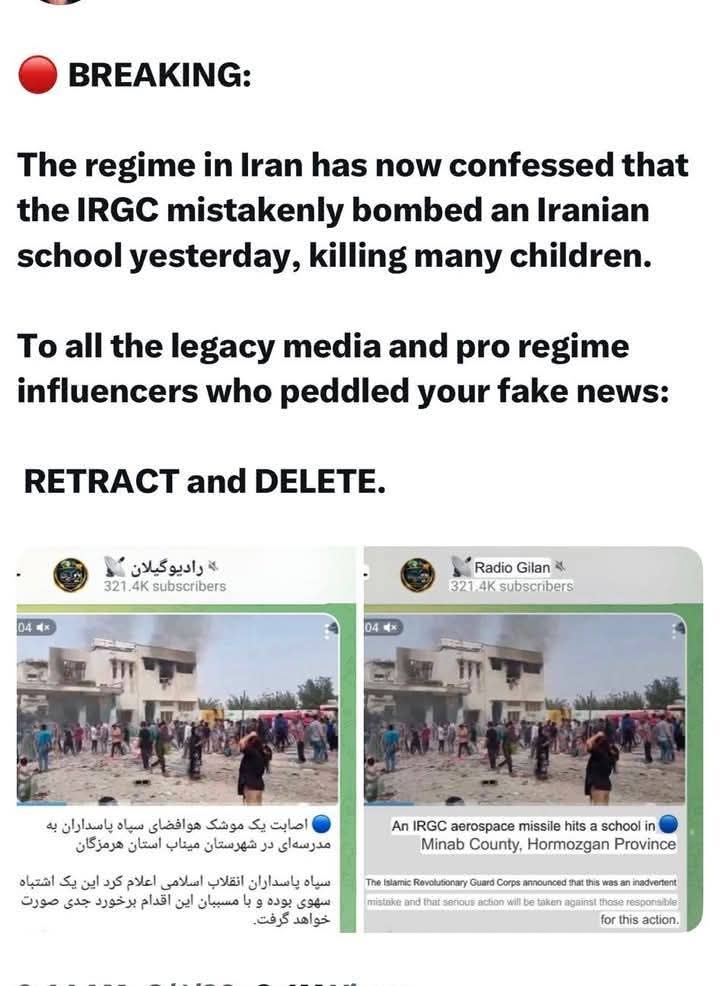Open forward arrow on right video corner
Screen dimensions: 720x986
coord(678,629)
